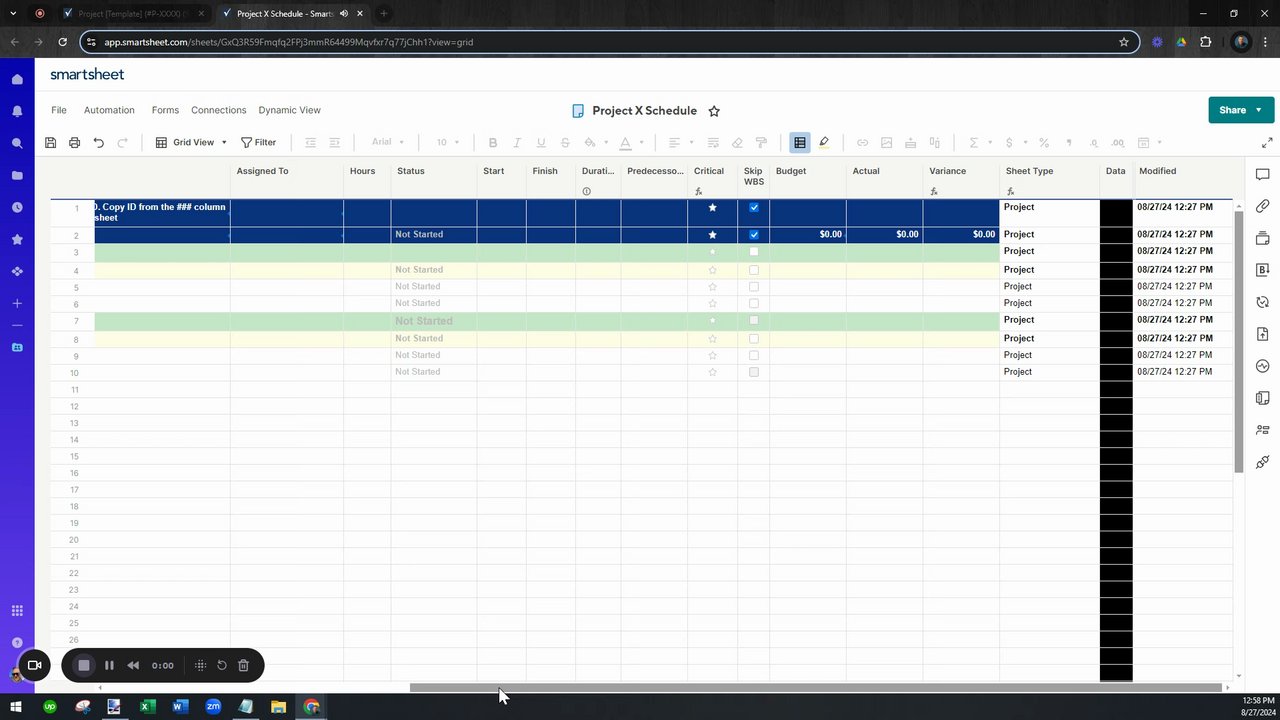1280x720 pixels.
Task: Open the Activity Log panel icon
Action: coord(1263,366)
